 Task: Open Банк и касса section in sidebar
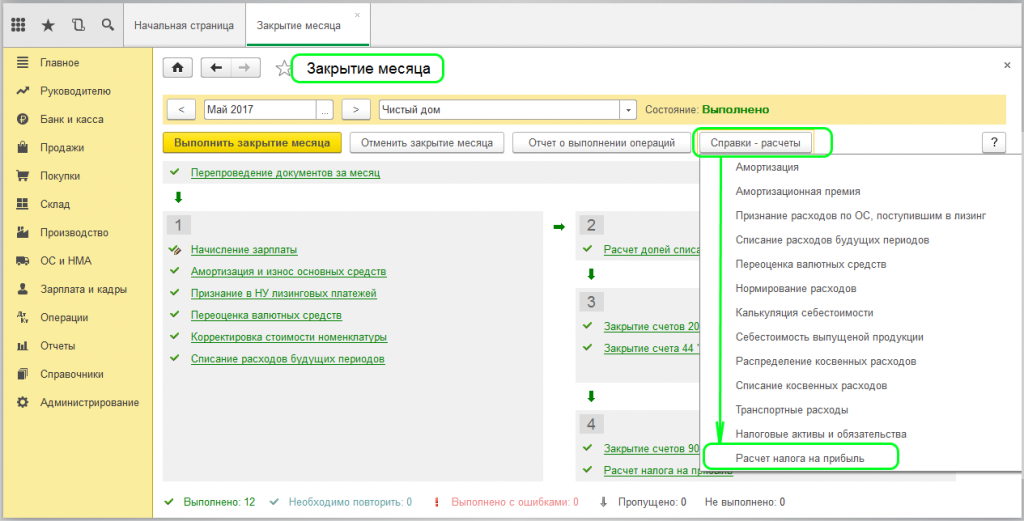[71, 119]
